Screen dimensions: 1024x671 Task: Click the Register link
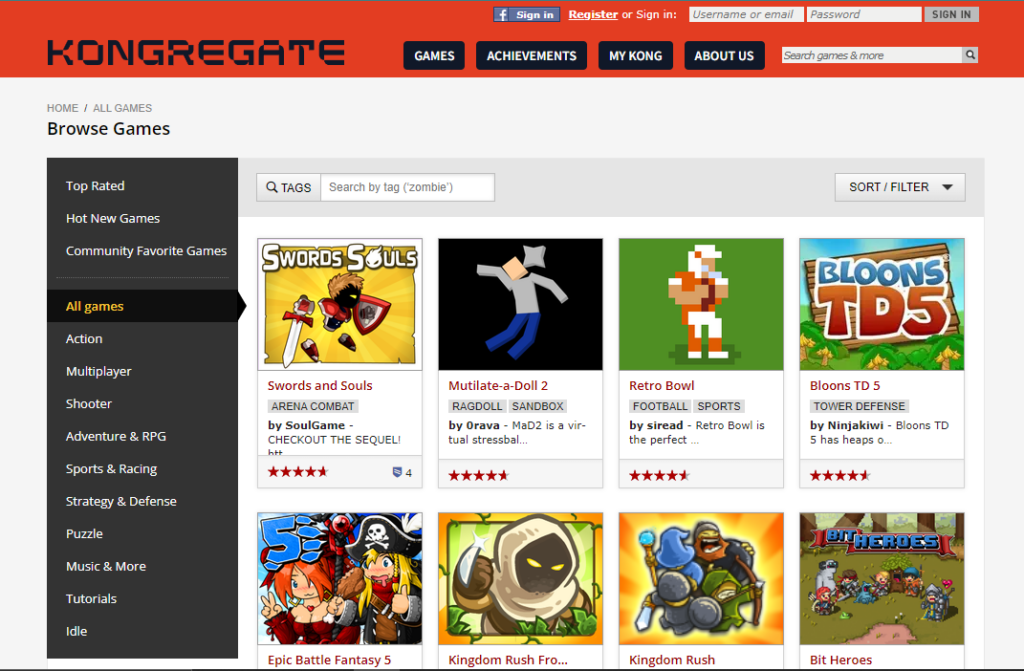[593, 15]
